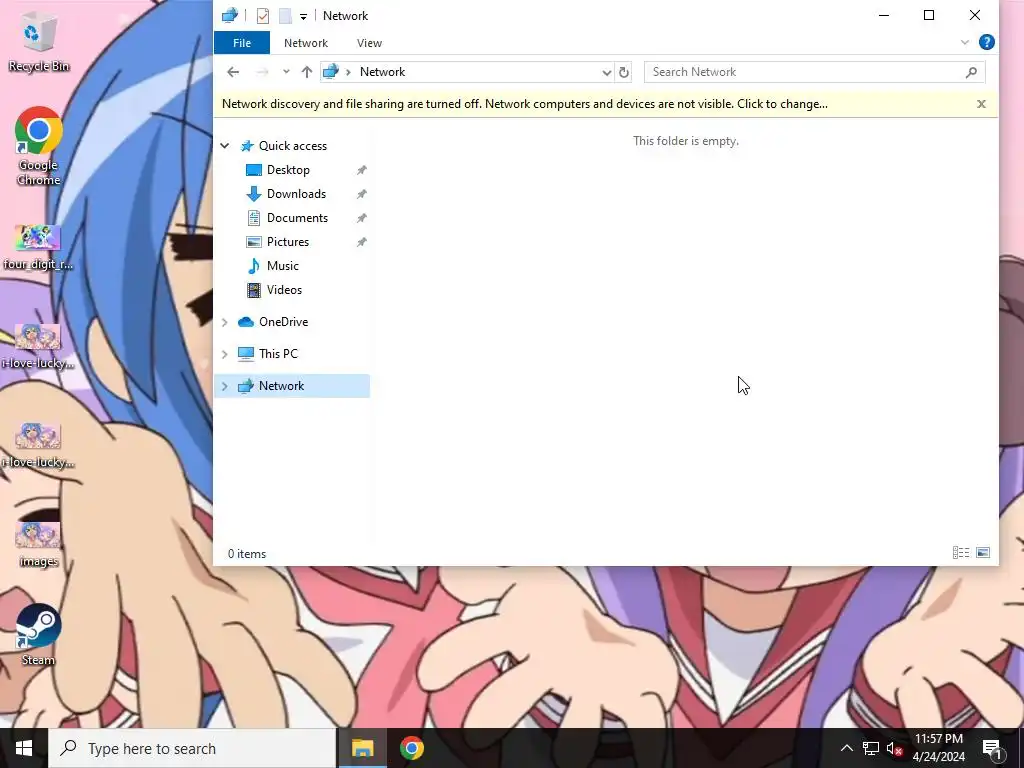Select This PC in the navigation pane
The image size is (1024, 768).
(x=278, y=354)
